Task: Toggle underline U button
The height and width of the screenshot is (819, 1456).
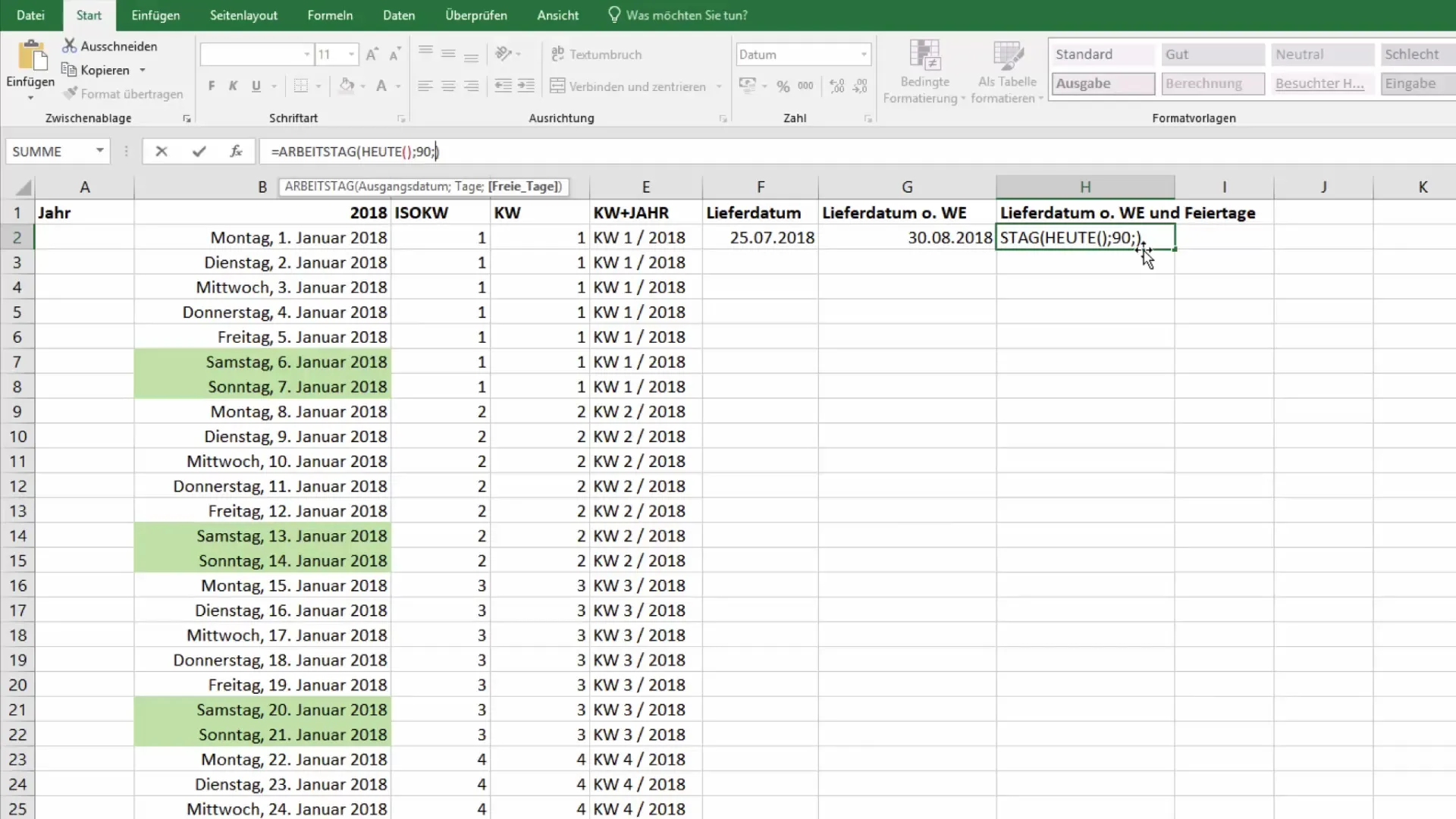Action: 256,86
